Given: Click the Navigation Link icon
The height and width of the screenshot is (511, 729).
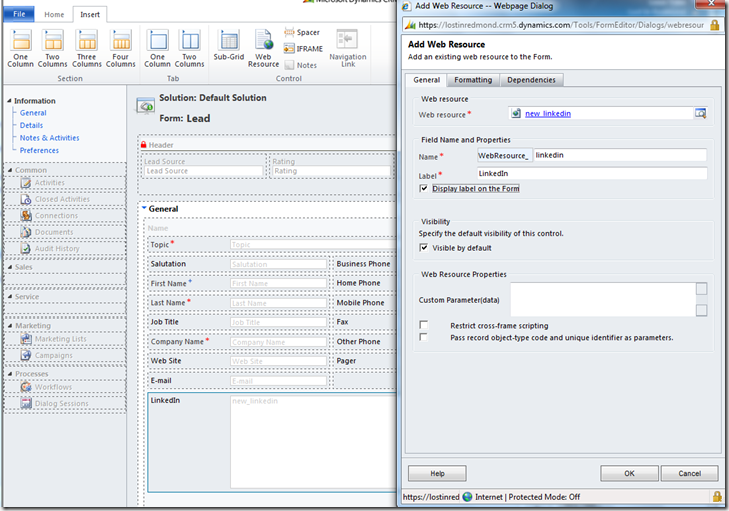Looking at the screenshot, I should point(347,40).
